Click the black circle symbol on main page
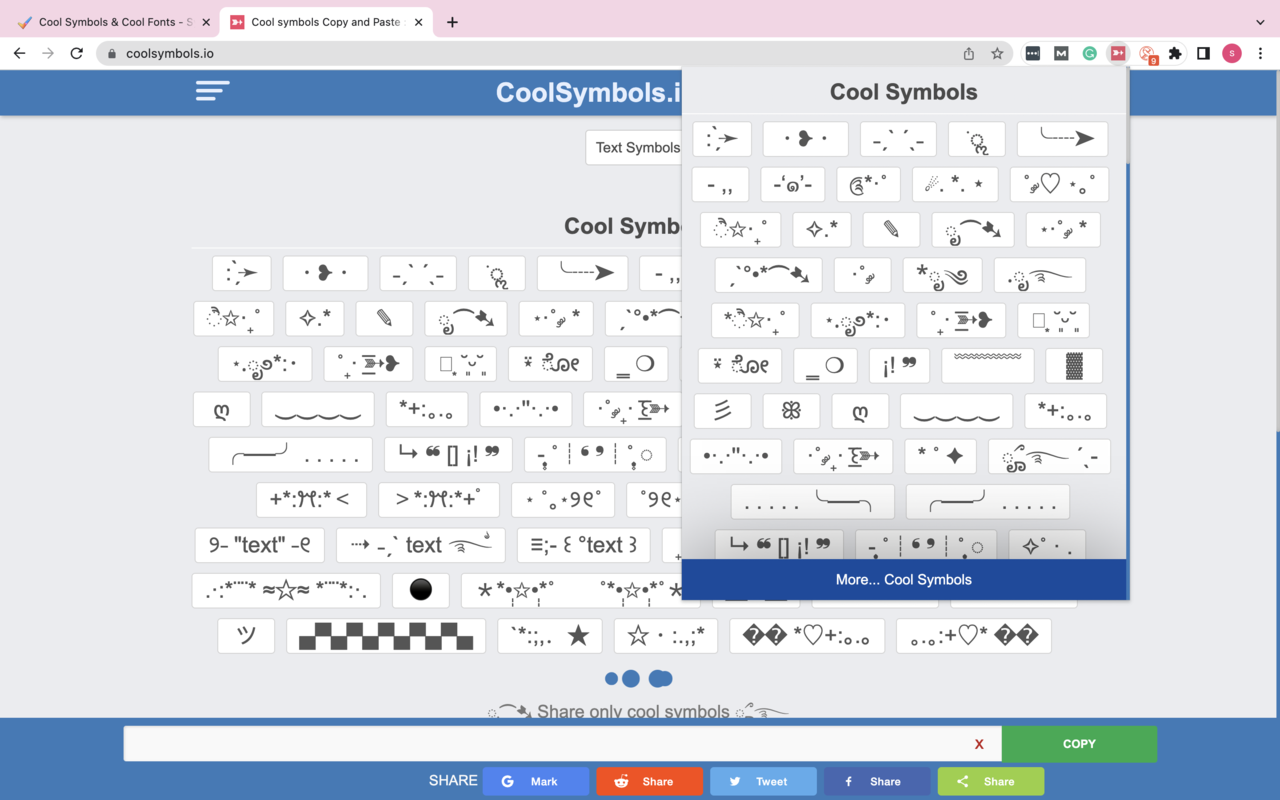The width and height of the screenshot is (1280, 800). pos(421,590)
